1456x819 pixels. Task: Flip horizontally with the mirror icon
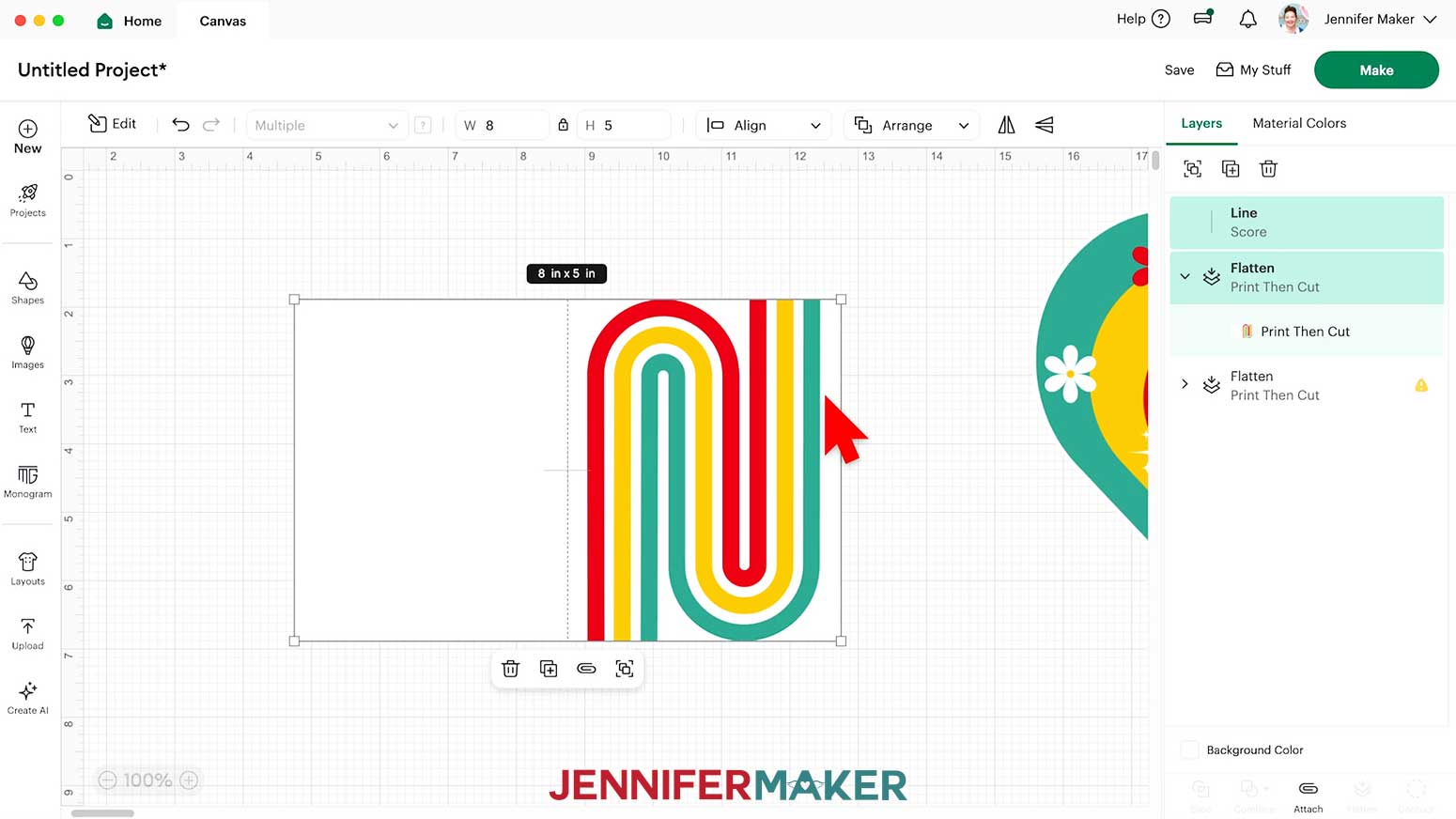click(1006, 125)
